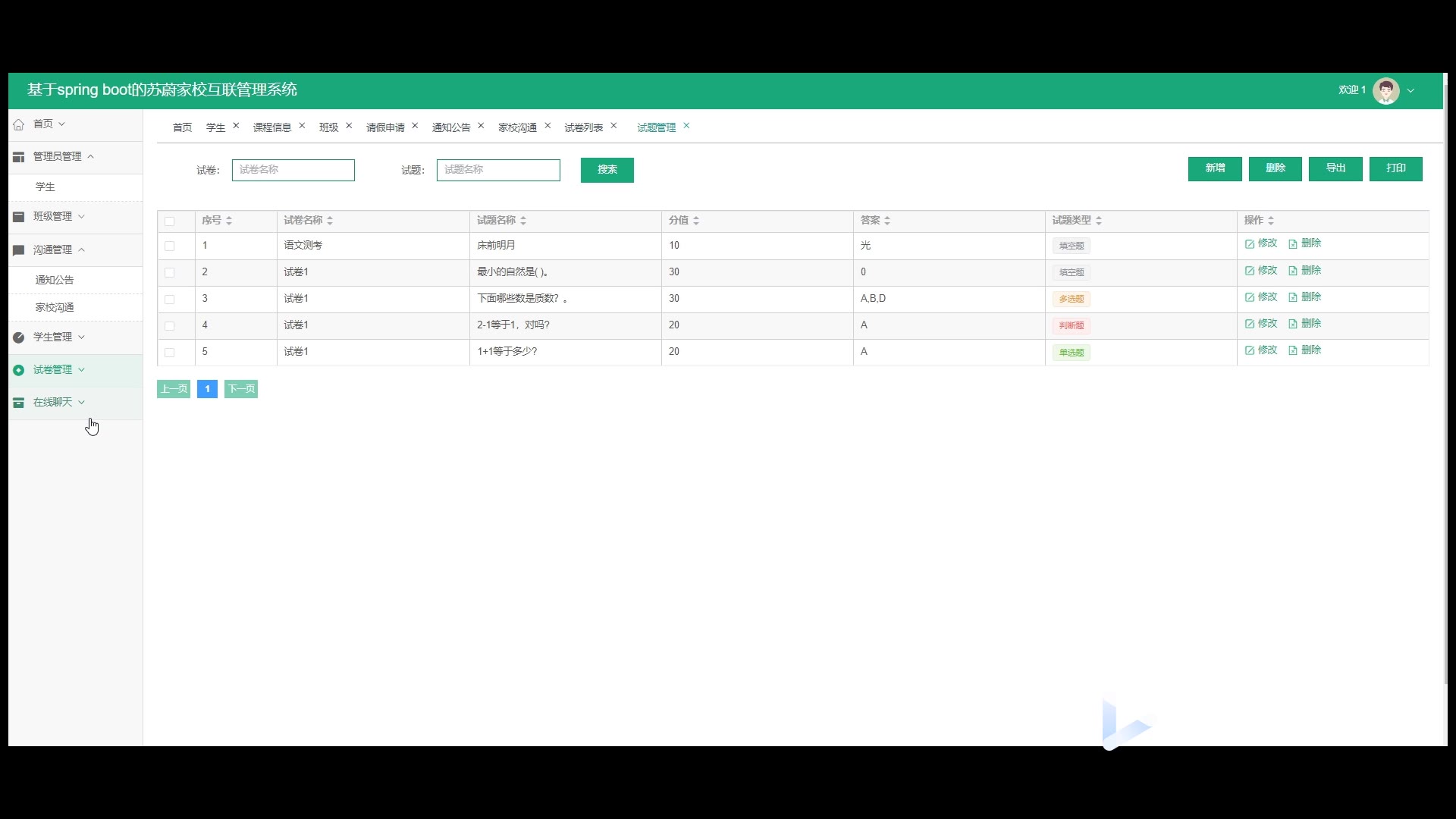The image size is (1456, 819).
Task: Switch to the 课程信息 tab
Action: pos(272,127)
